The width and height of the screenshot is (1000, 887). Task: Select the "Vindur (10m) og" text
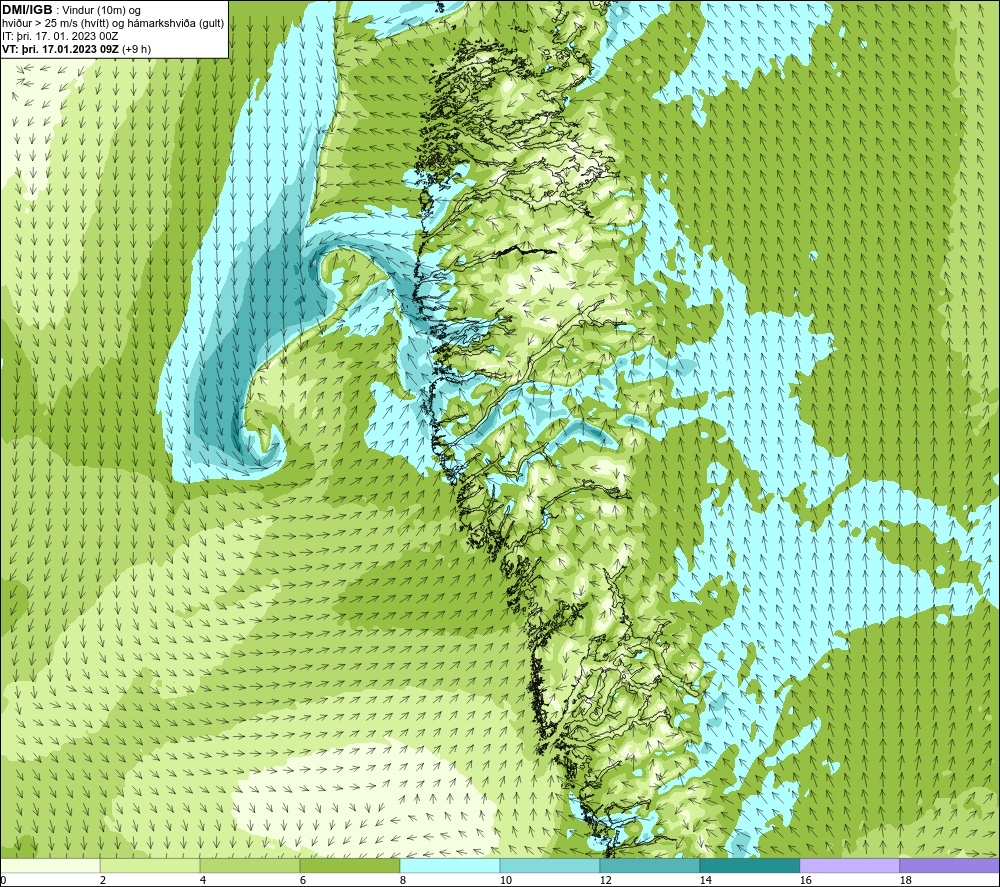click(103, 11)
